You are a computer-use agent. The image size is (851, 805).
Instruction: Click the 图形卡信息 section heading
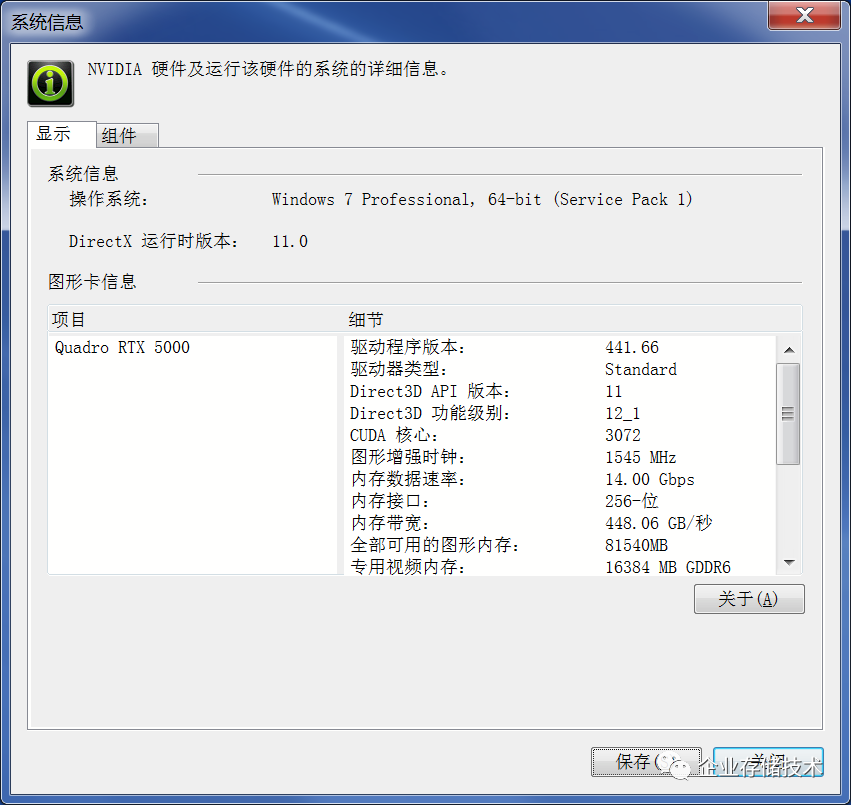click(x=92, y=282)
